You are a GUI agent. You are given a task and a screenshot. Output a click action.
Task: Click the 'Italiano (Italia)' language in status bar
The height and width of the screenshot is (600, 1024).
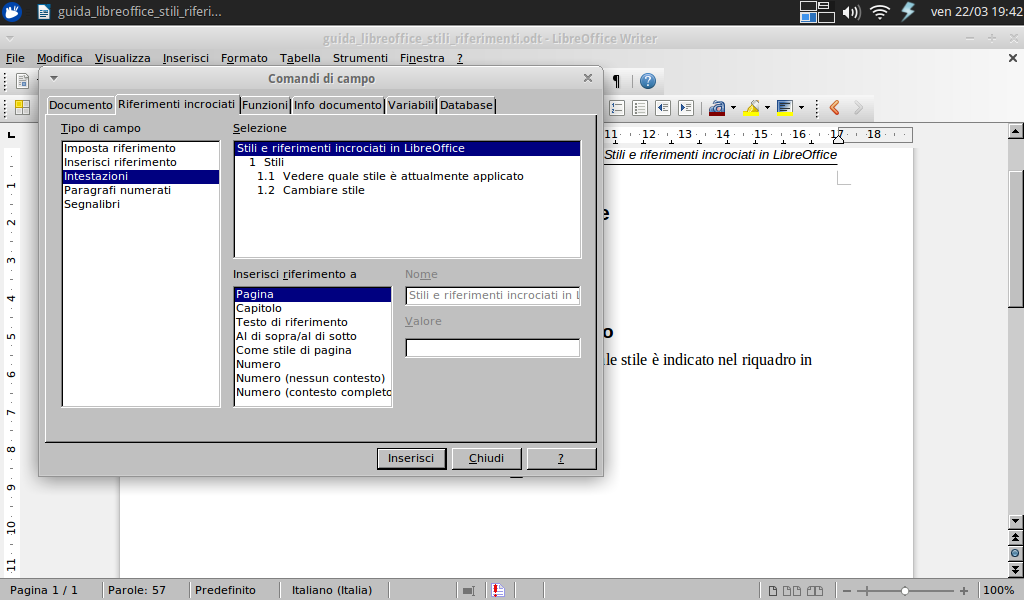point(332,590)
